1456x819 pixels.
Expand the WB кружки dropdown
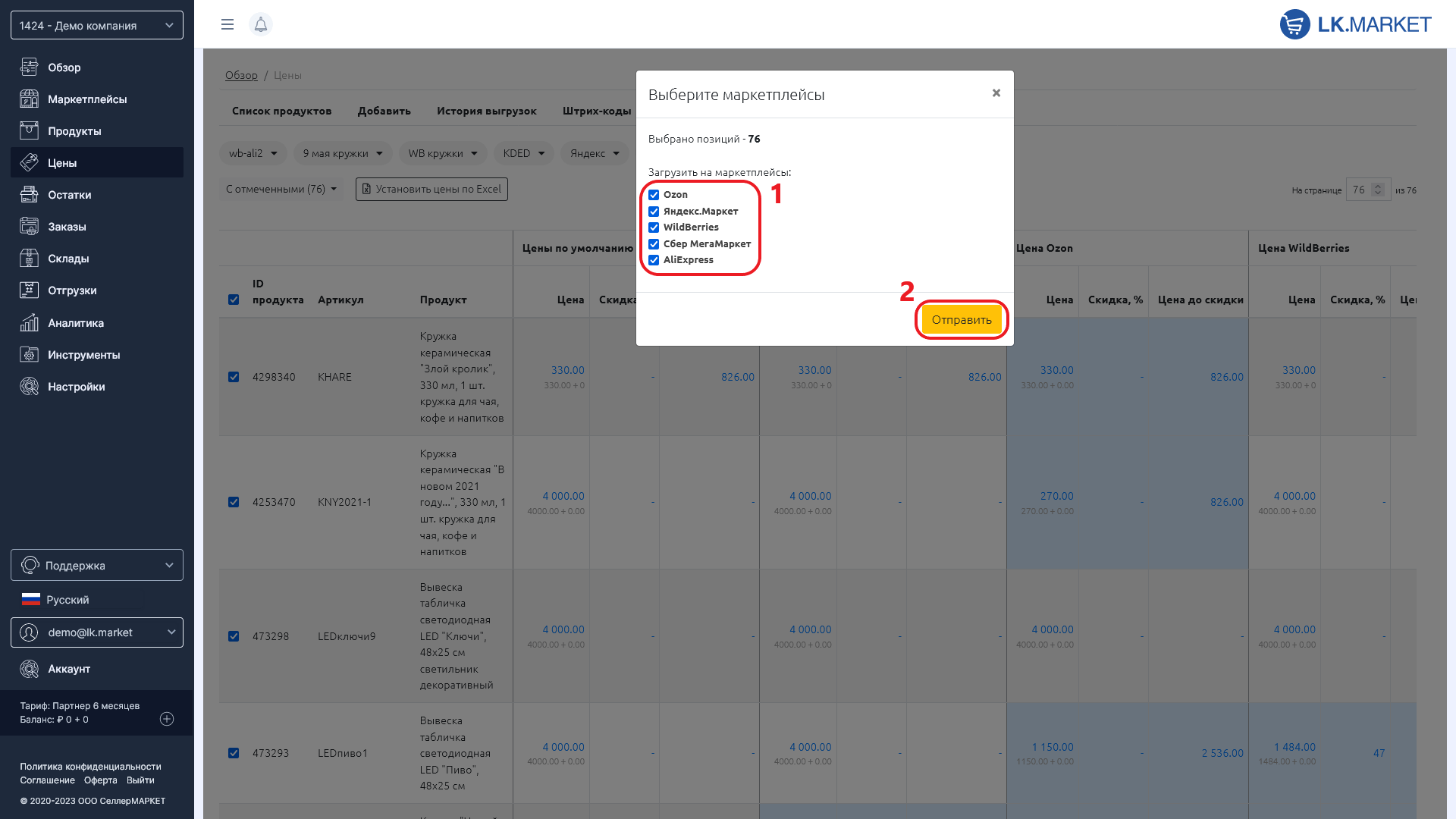(443, 153)
